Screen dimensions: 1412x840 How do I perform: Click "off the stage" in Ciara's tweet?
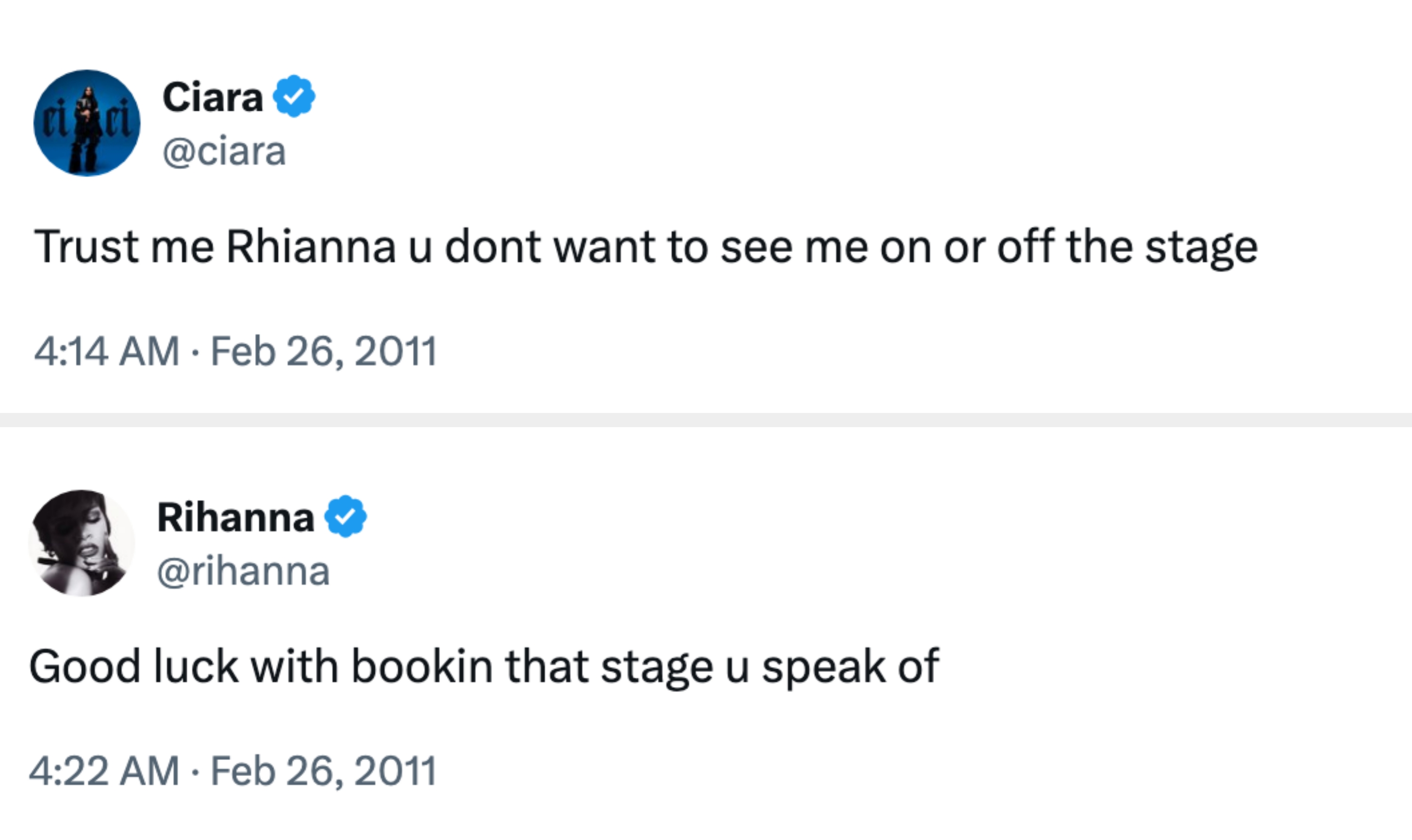tap(1127, 247)
